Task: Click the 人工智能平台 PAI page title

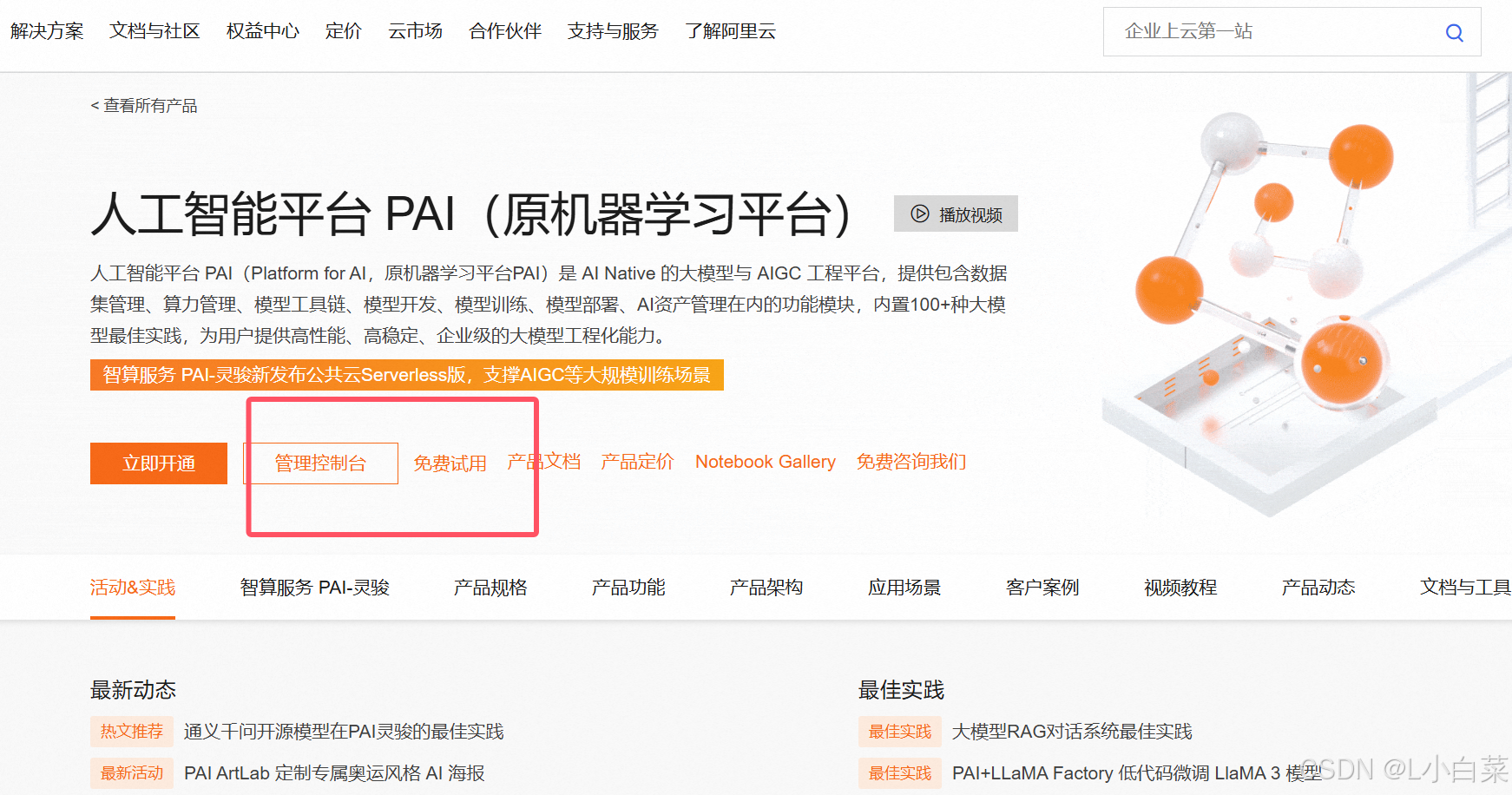Action: [473, 214]
